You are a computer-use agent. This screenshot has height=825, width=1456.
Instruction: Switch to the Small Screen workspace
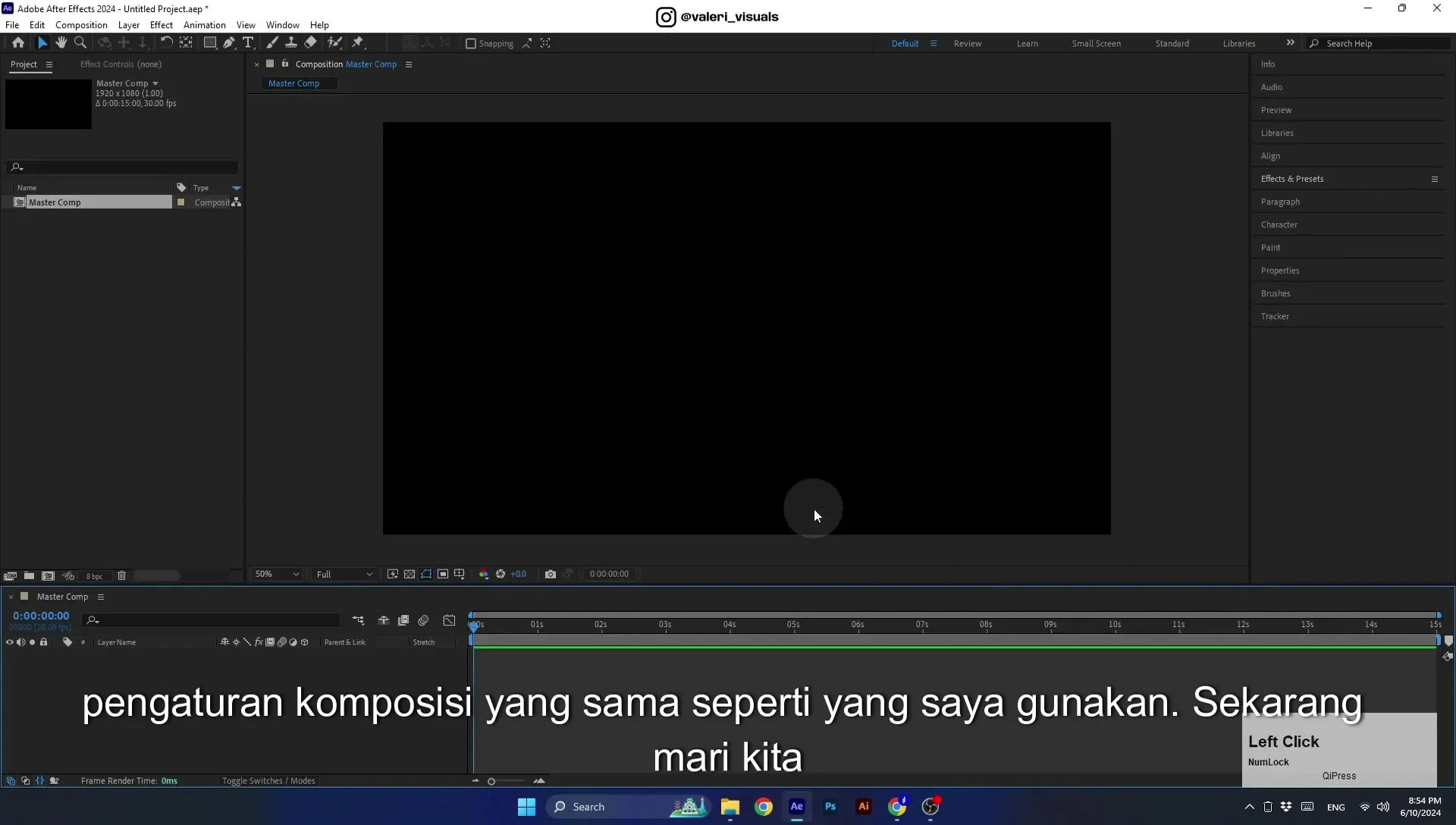(x=1097, y=44)
